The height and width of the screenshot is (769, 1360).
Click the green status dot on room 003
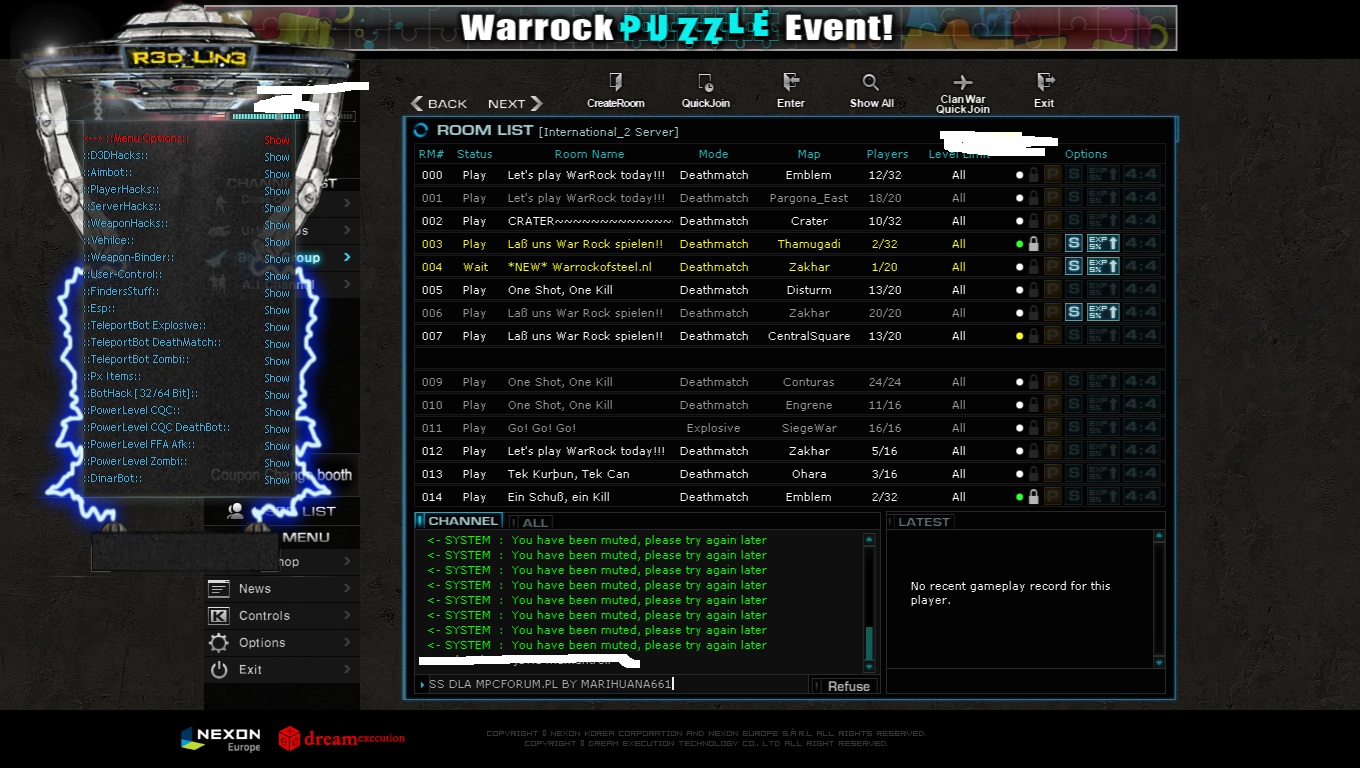pyautogui.click(x=1019, y=244)
